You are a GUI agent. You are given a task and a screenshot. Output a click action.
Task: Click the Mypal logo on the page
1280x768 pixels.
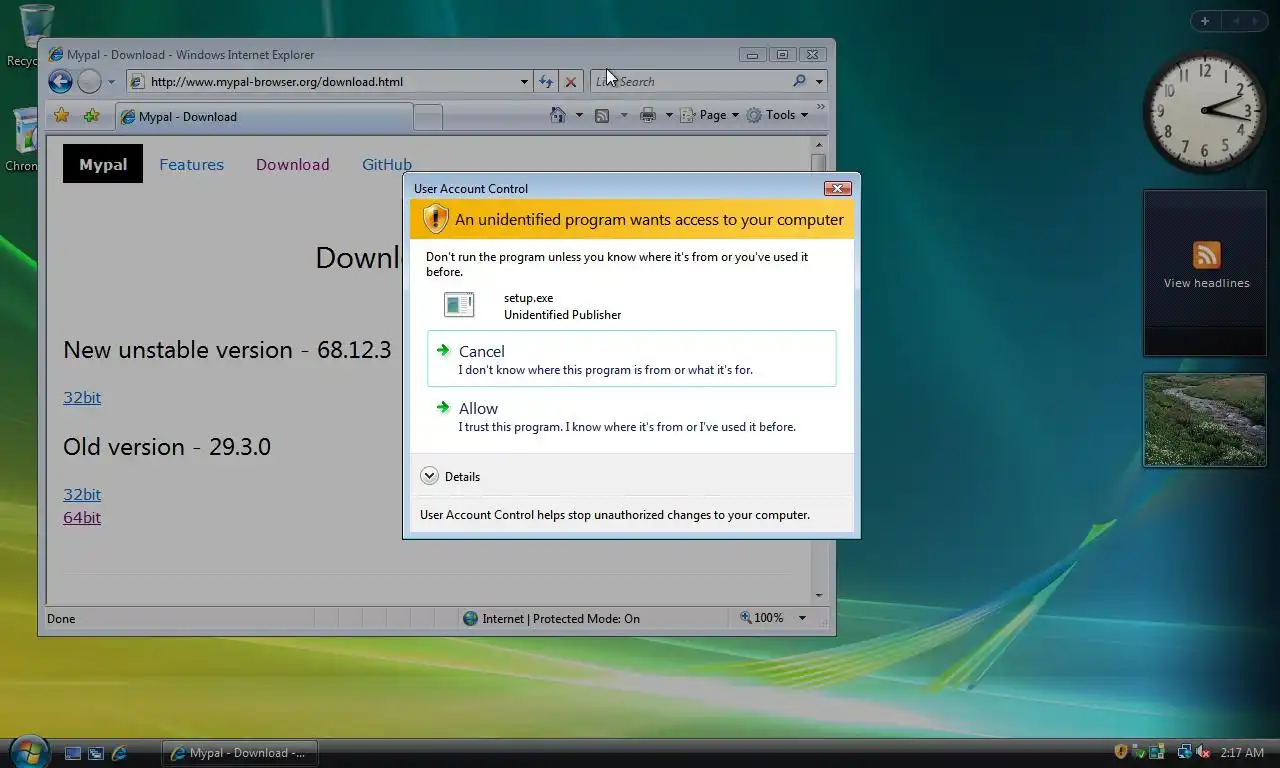tap(103, 164)
